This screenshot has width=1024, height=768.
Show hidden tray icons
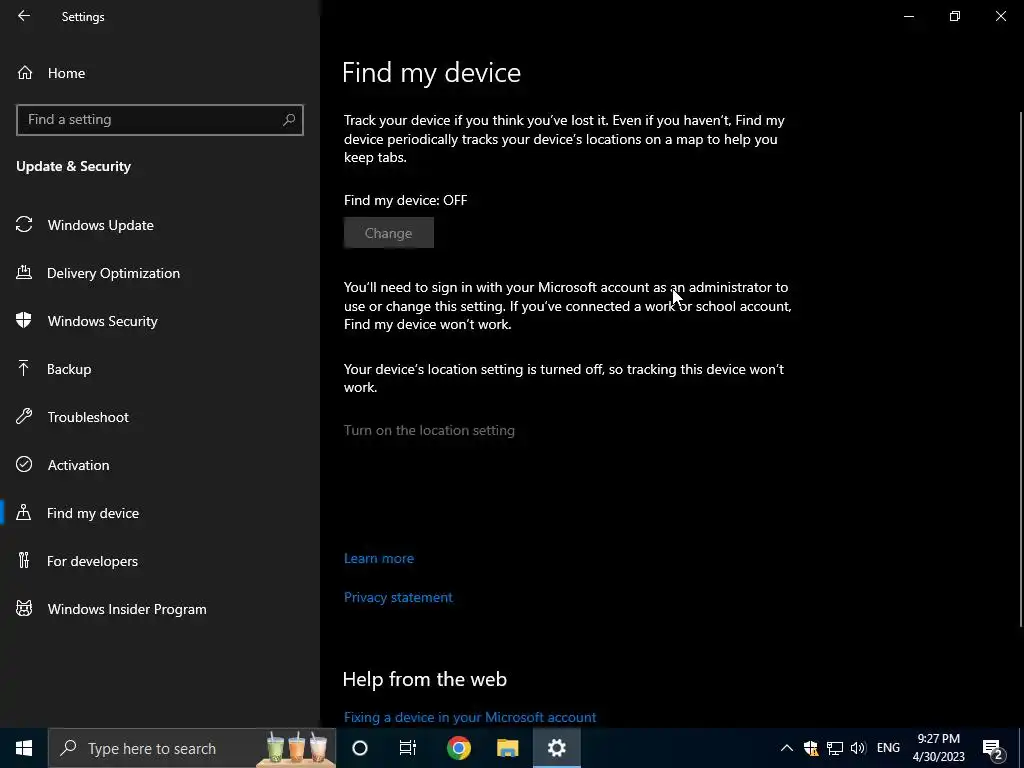[787, 748]
